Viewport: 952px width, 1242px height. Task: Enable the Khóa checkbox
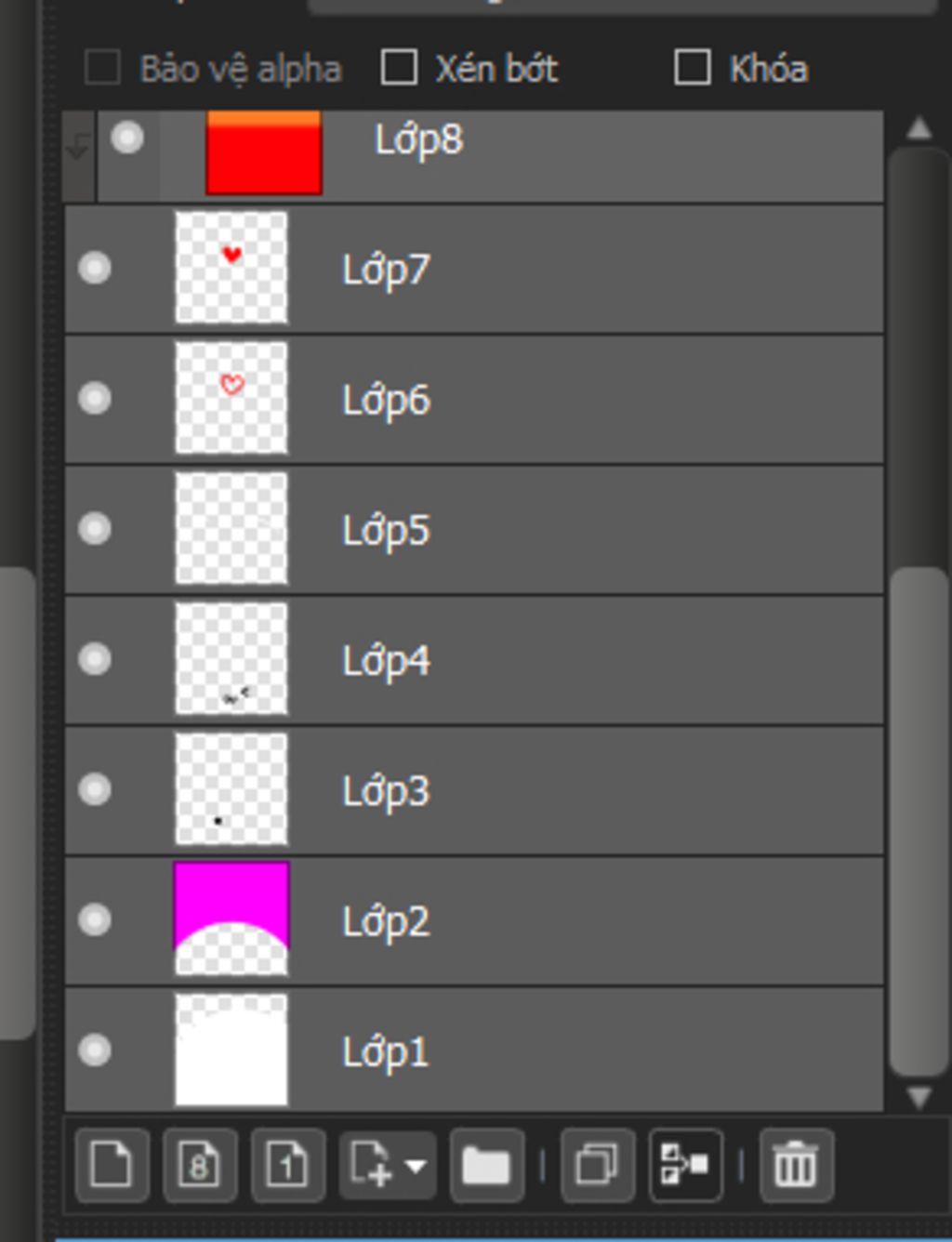[693, 67]
